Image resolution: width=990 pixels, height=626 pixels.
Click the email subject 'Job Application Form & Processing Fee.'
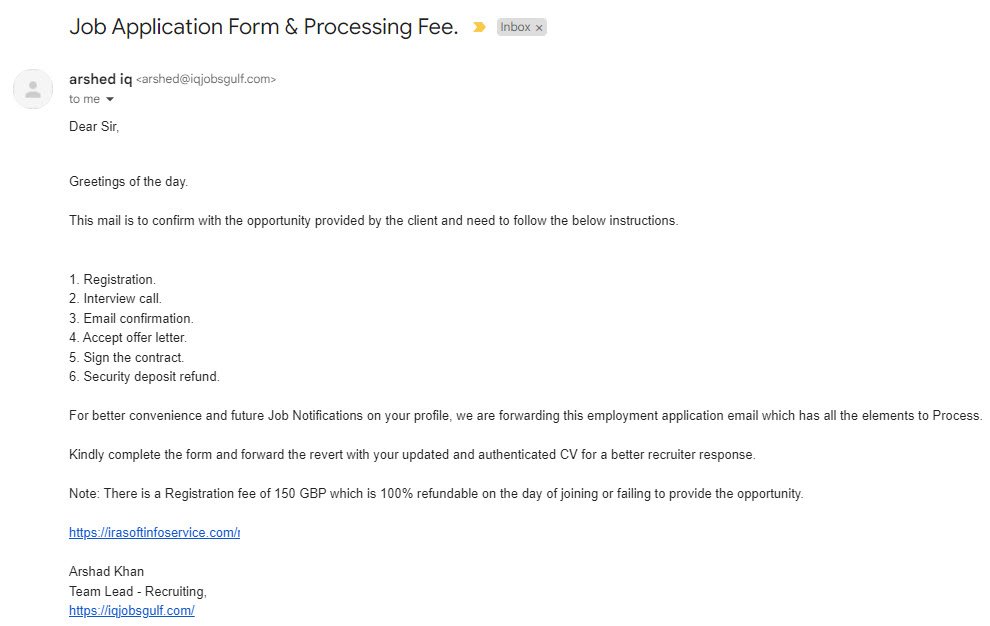pyautogui.click(x=263, y=27)
